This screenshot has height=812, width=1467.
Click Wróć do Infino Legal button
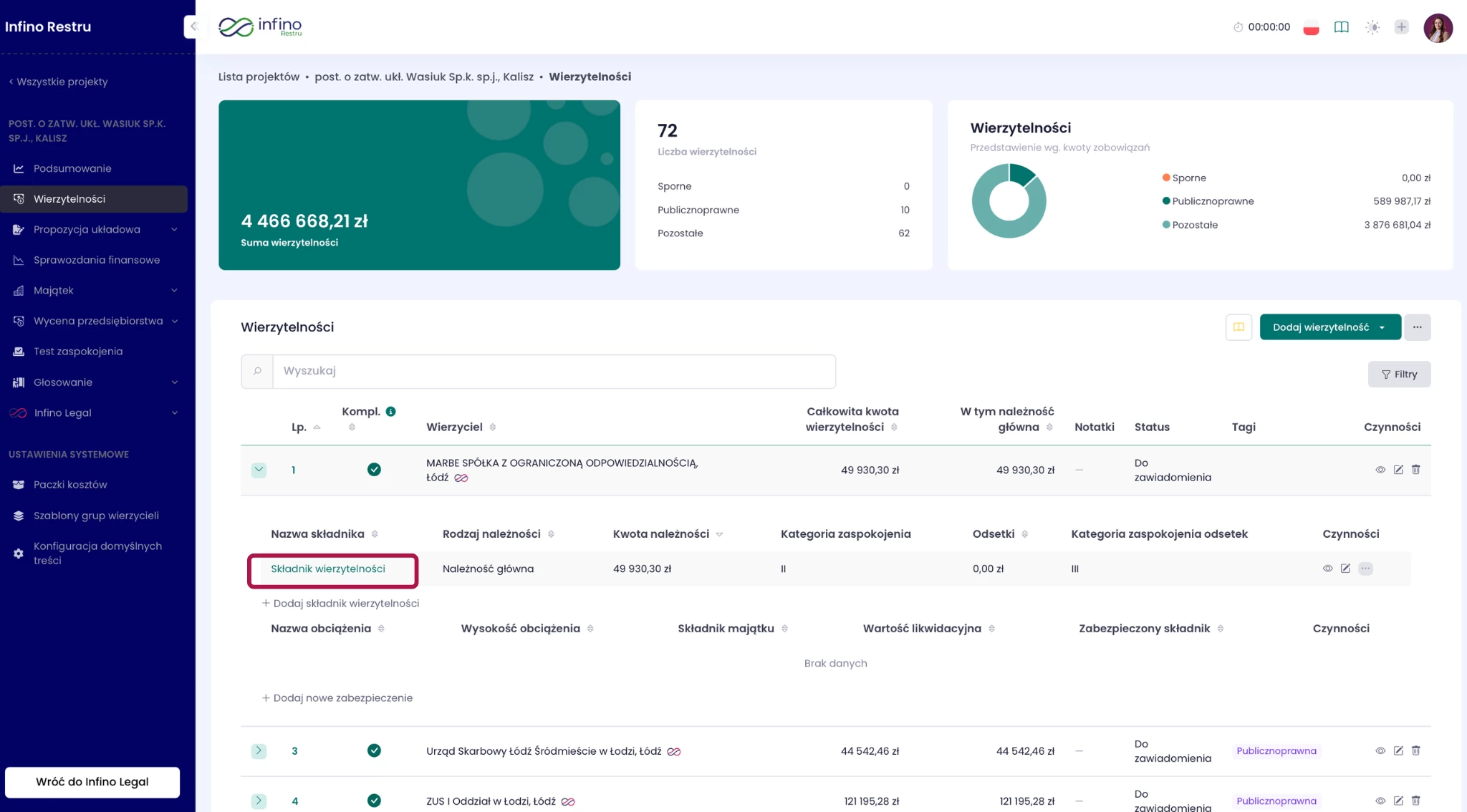[x=92, y=782]
